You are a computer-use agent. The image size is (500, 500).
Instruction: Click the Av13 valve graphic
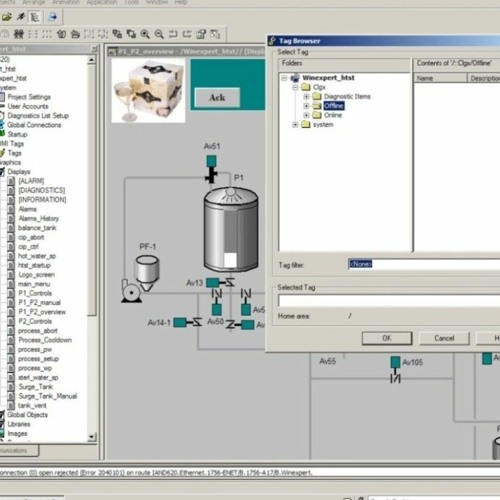click(220, 283)
